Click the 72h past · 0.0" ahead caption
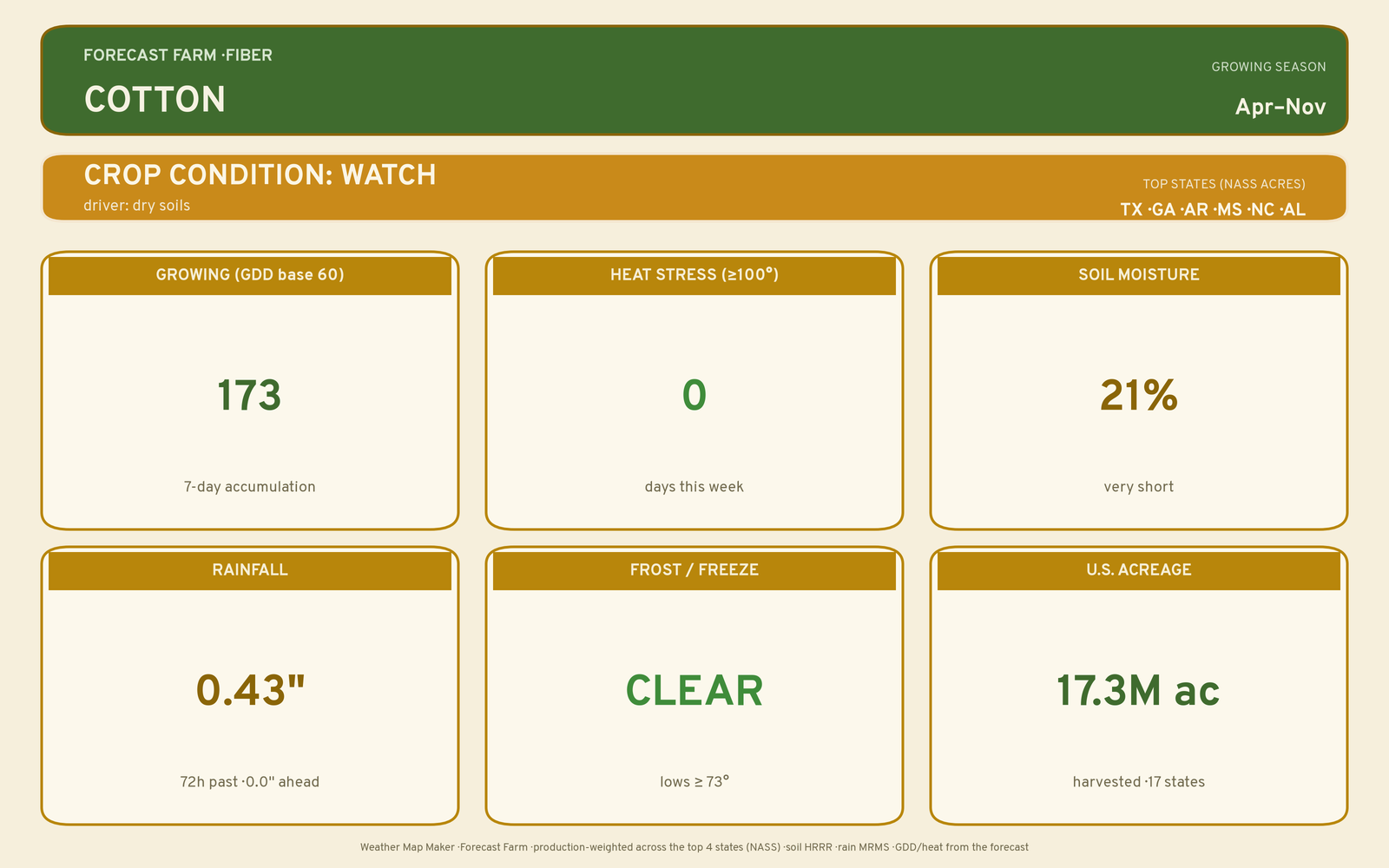 point(250,782)
